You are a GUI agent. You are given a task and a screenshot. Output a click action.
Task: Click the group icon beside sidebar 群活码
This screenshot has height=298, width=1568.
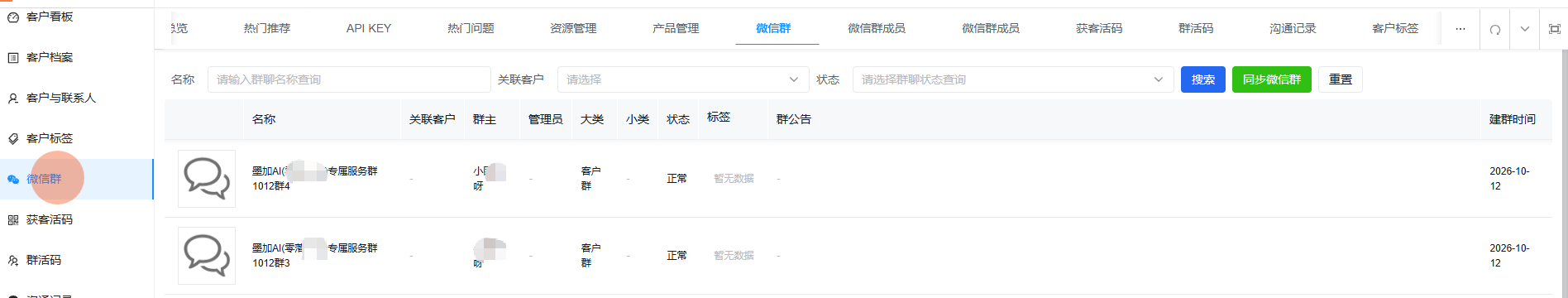[x=13, y=260]
